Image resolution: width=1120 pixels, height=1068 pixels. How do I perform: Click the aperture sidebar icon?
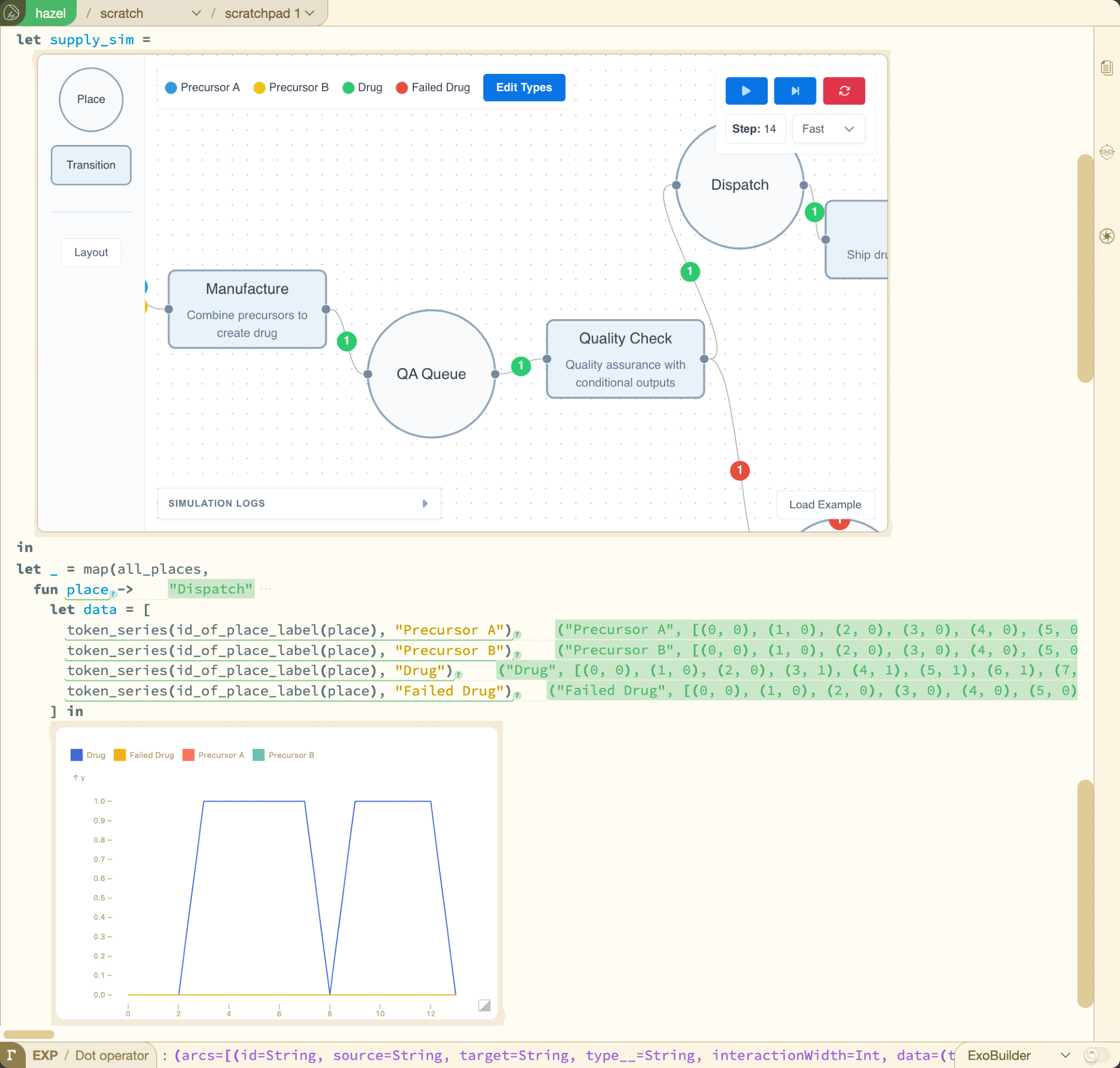tap(1107, 236)
